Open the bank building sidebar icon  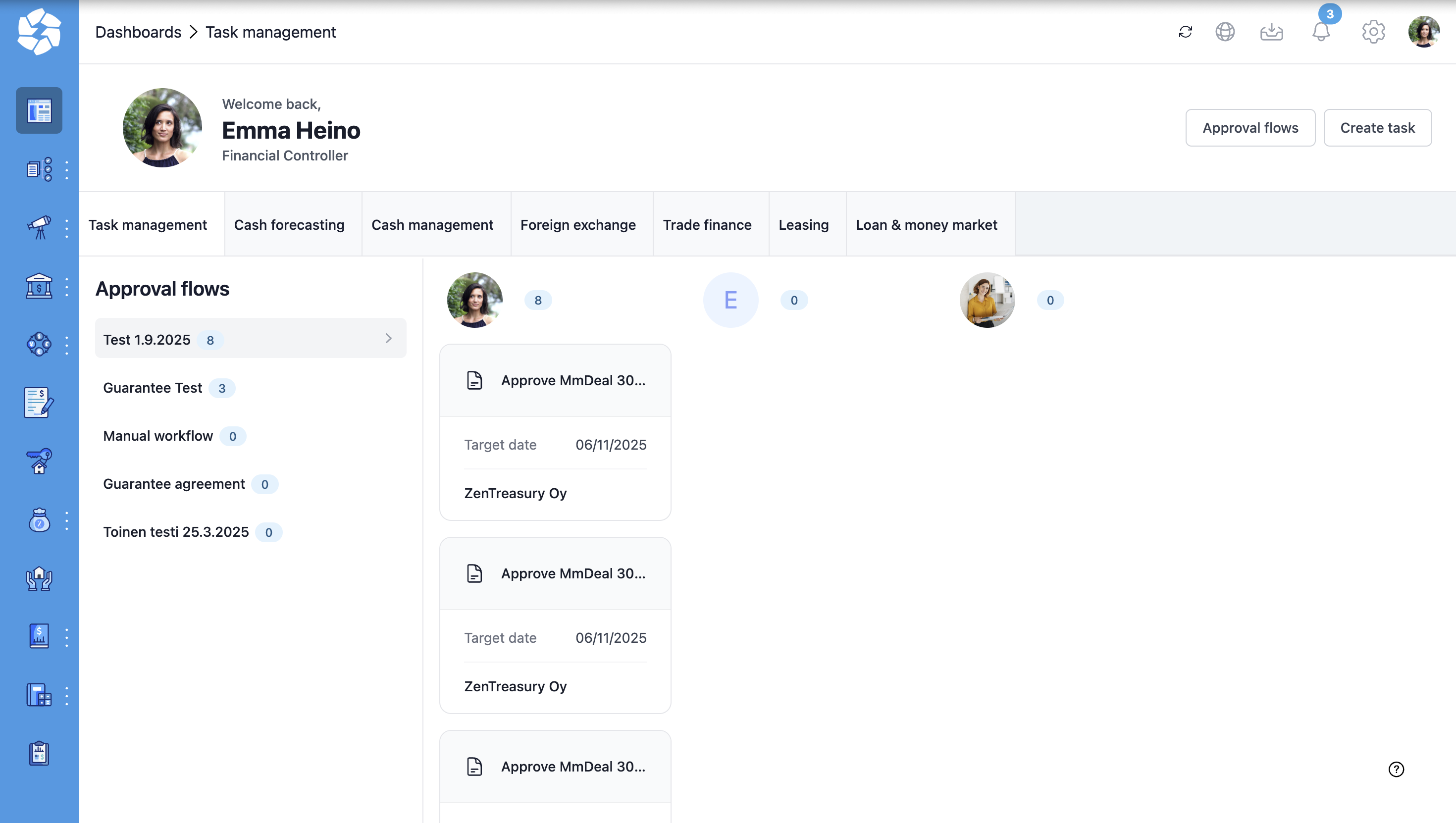[39, 287]
